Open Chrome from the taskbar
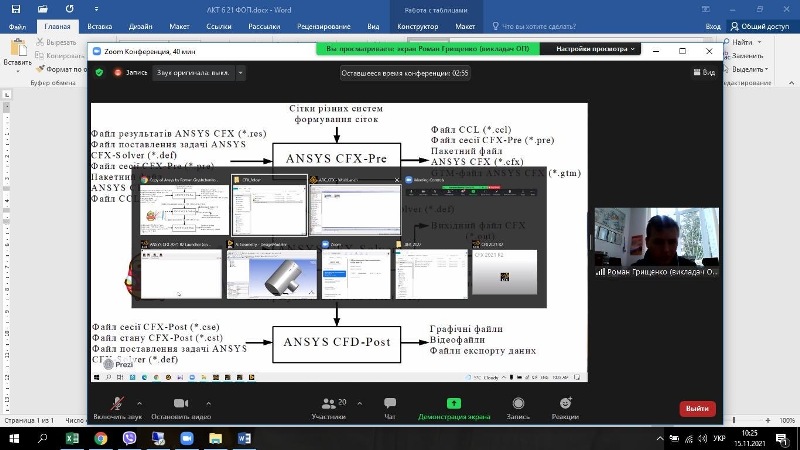 point(101,438)
